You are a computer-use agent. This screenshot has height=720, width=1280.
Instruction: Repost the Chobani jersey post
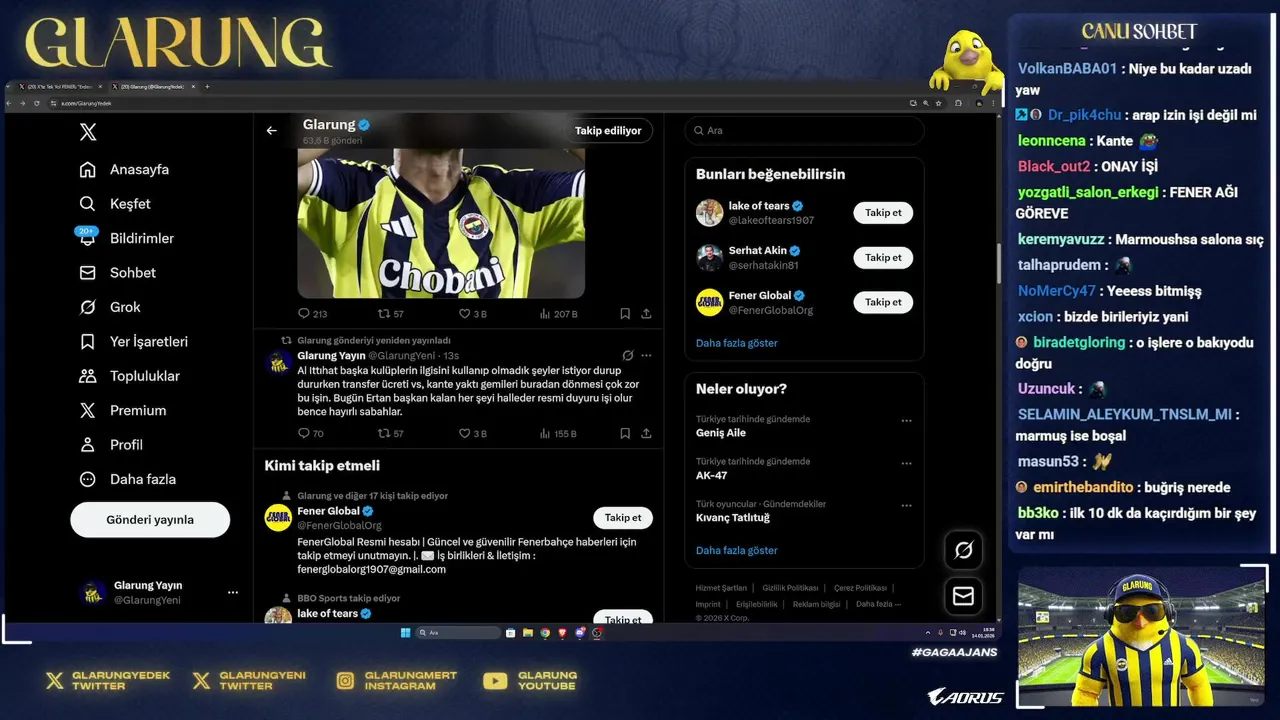click(391, 314)
